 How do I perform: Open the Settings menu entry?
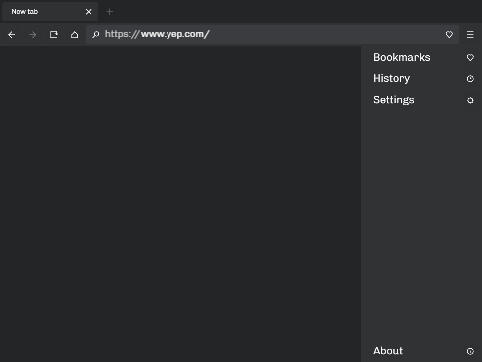[423, 100]
